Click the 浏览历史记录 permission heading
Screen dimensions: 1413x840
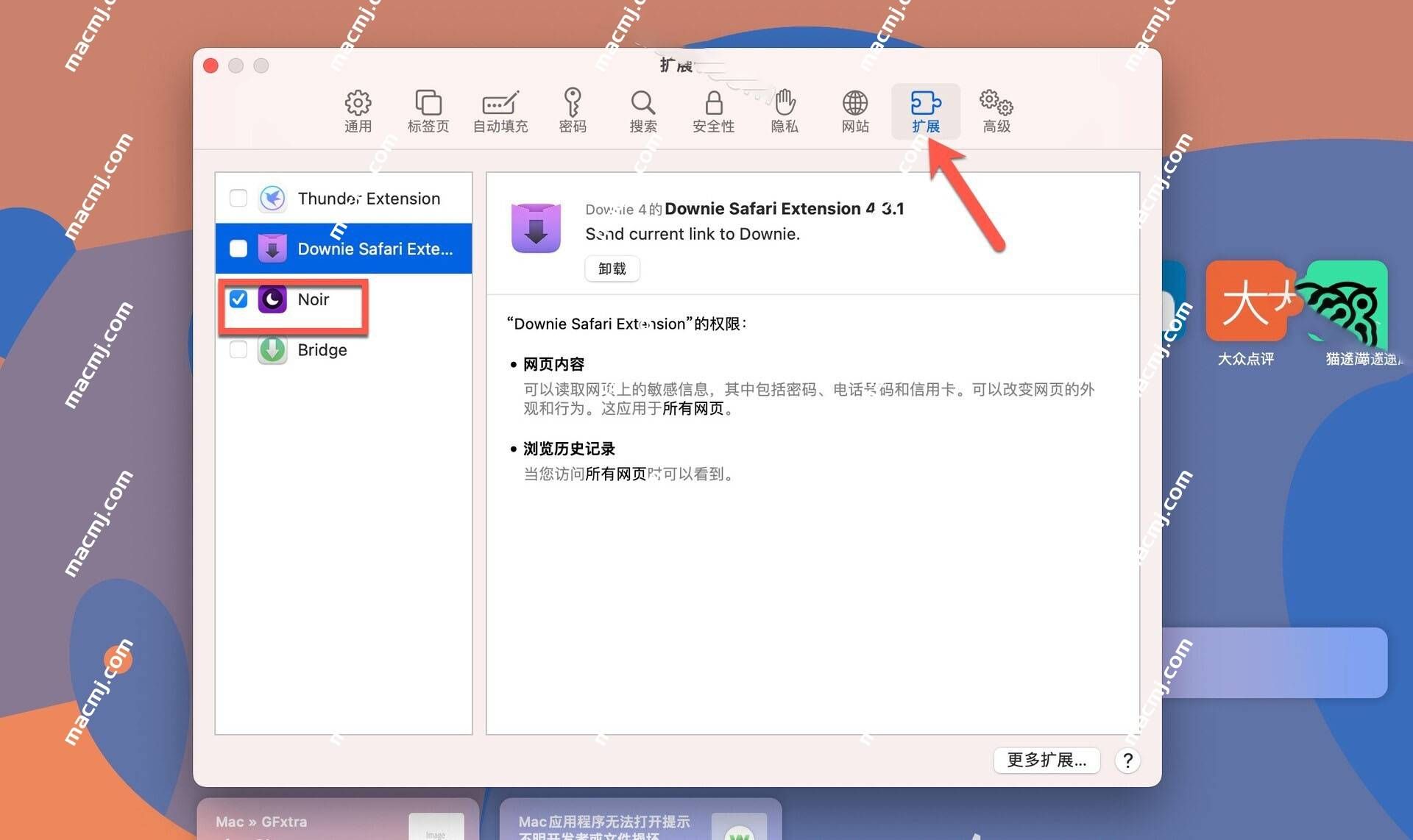[569, 449]
